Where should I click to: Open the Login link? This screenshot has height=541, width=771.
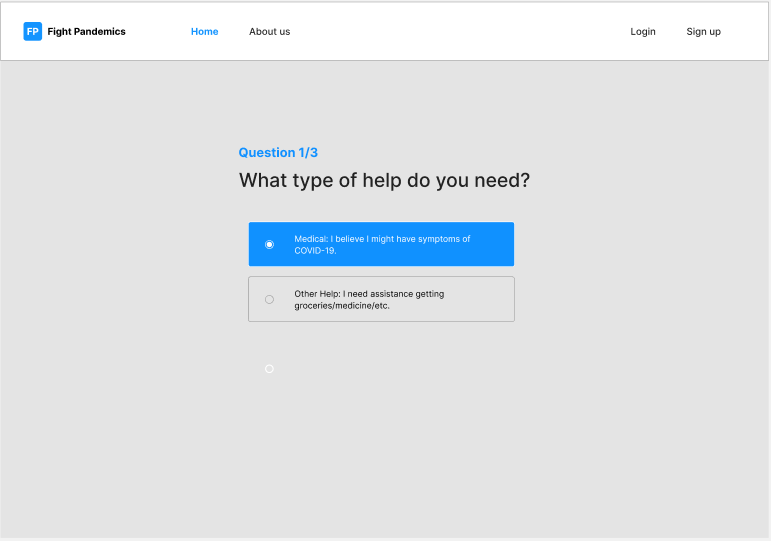click(x=643, y=31)
